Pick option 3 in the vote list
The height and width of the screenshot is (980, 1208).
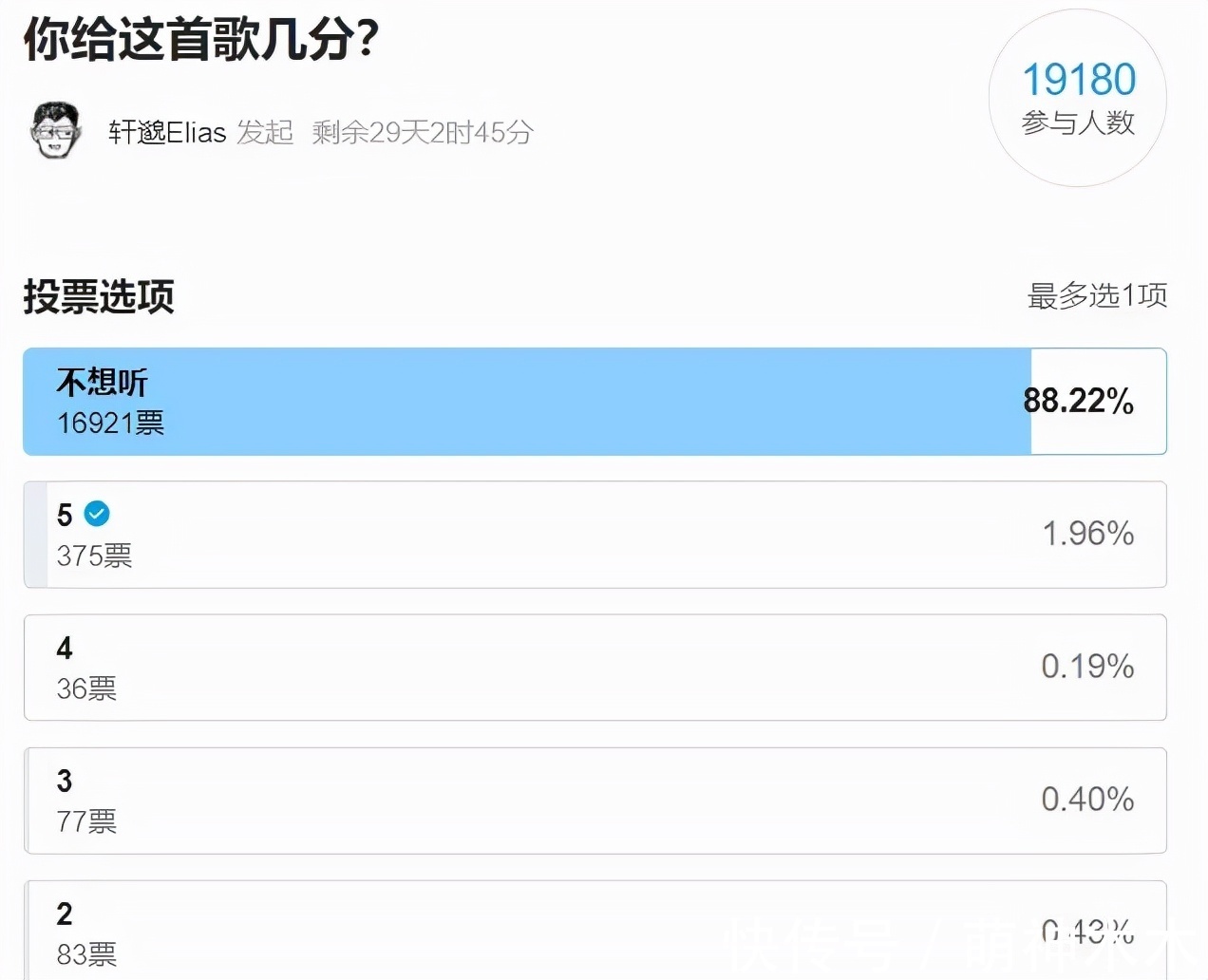(x=596, y=801)
